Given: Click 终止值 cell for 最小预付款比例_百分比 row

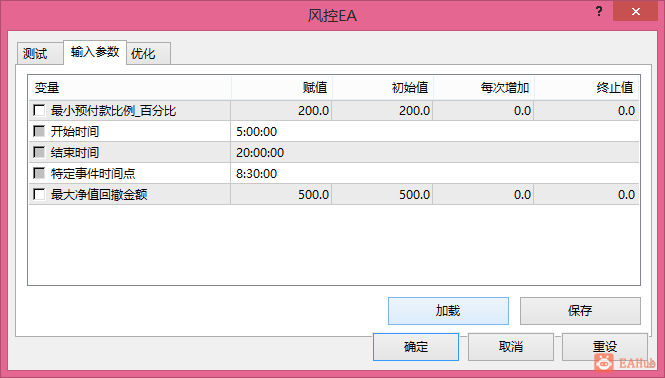Looking at the screenshot, I should (x=586, y=111).
